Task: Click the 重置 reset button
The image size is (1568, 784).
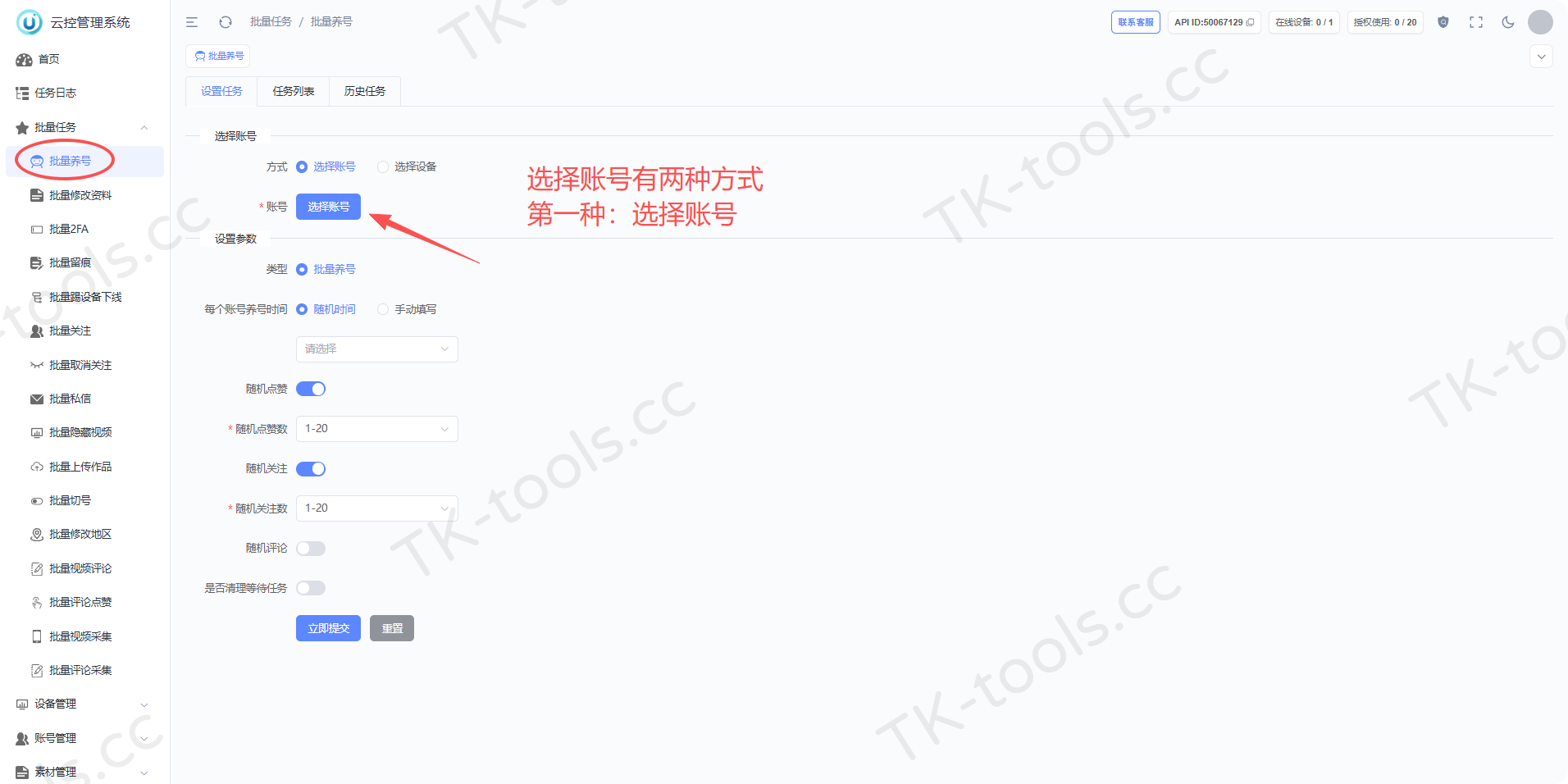Action: [392, 628]
